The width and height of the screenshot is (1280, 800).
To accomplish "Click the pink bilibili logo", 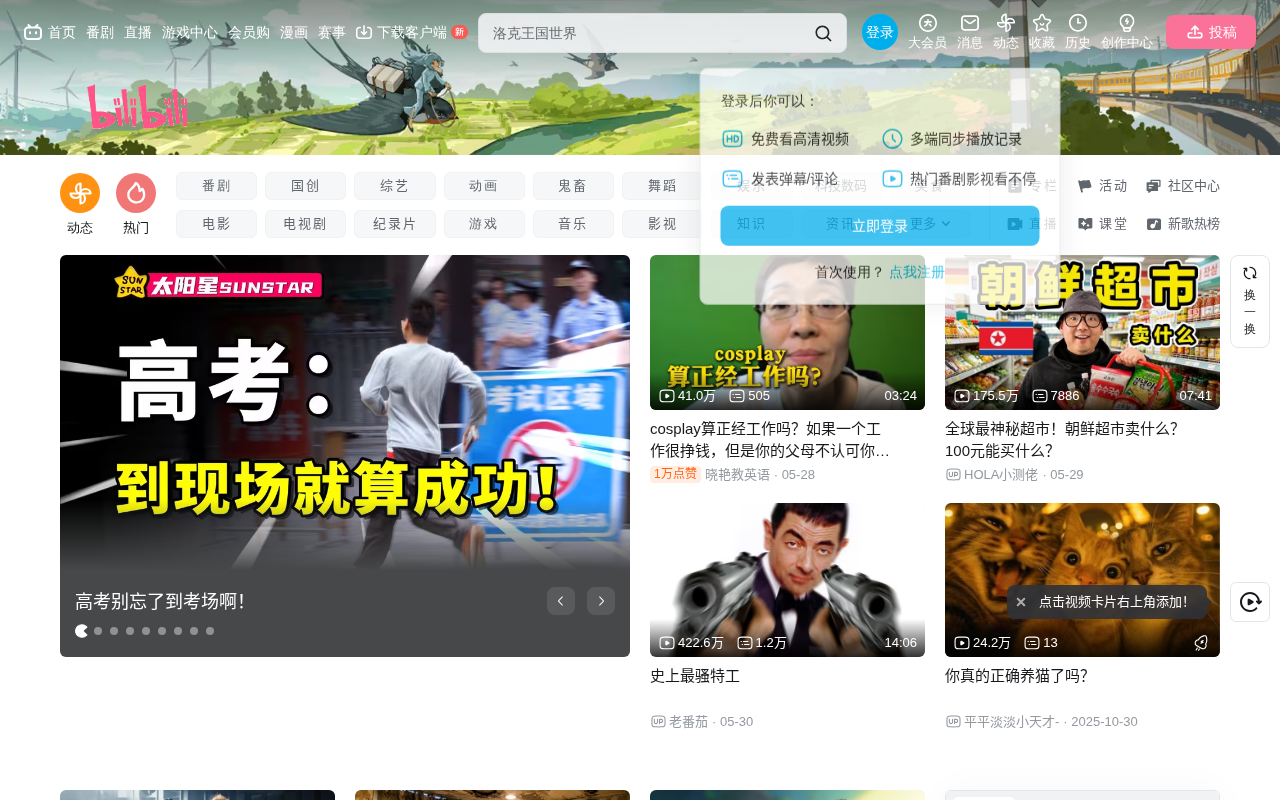I will (x=138, y=107).
